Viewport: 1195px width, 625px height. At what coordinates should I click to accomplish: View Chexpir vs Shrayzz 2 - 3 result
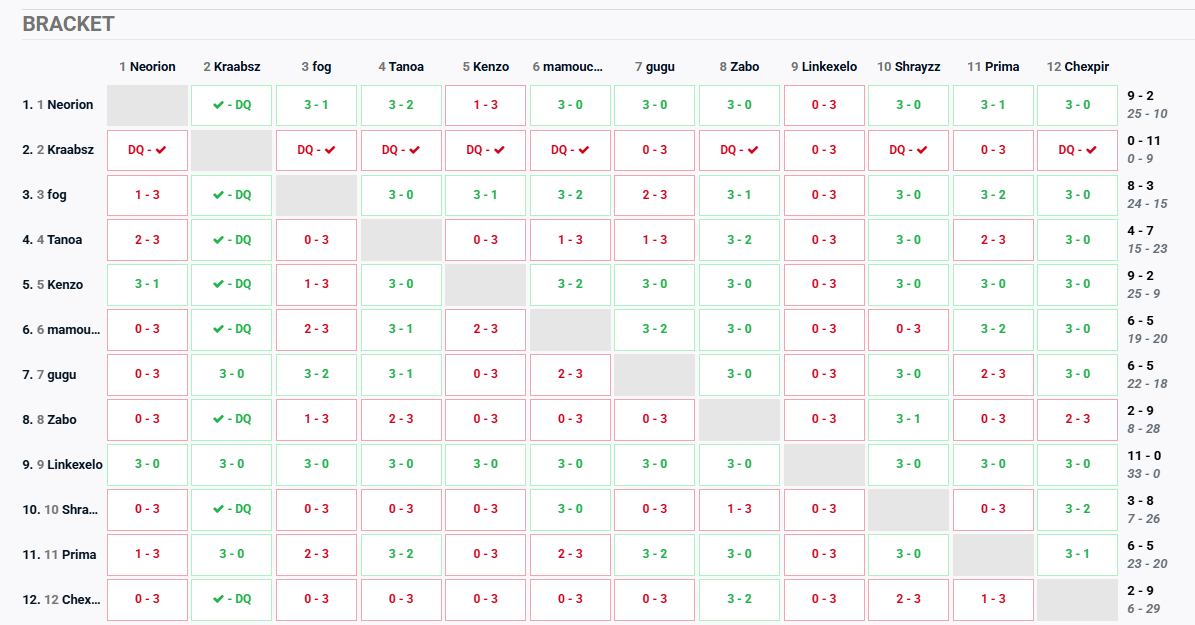[x=908, y=599]
